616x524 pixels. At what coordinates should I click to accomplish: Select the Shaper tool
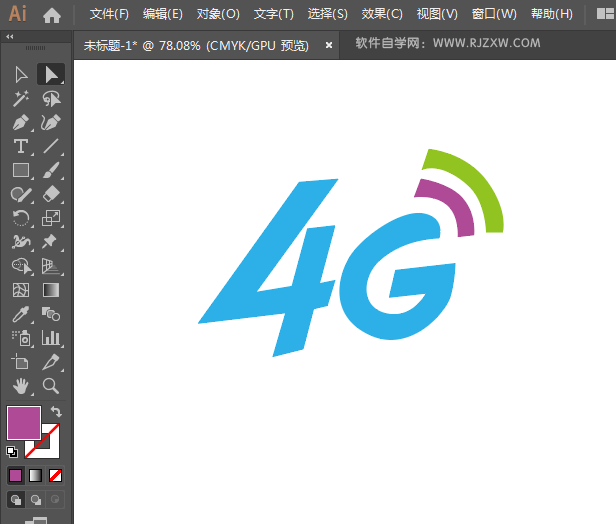21,194
